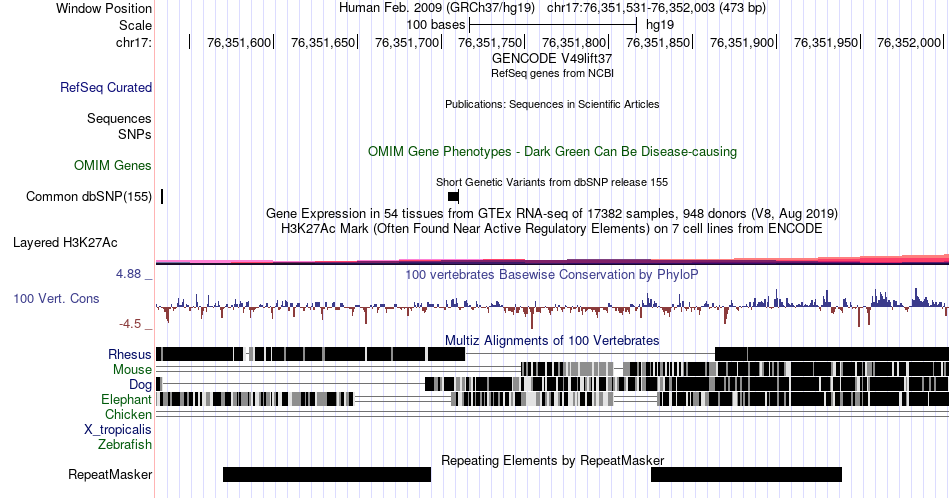Click the SNPs track label

135,134
